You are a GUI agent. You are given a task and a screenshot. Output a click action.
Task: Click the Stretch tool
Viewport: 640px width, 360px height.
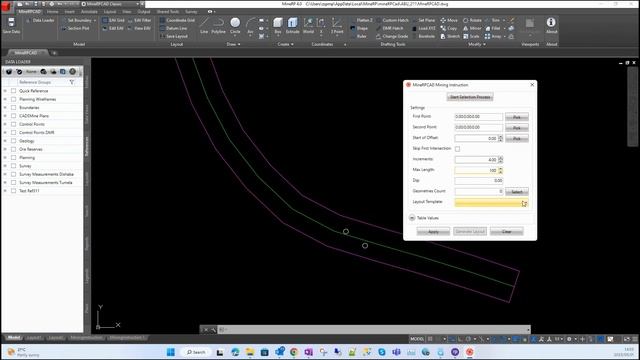click(449, 36)
